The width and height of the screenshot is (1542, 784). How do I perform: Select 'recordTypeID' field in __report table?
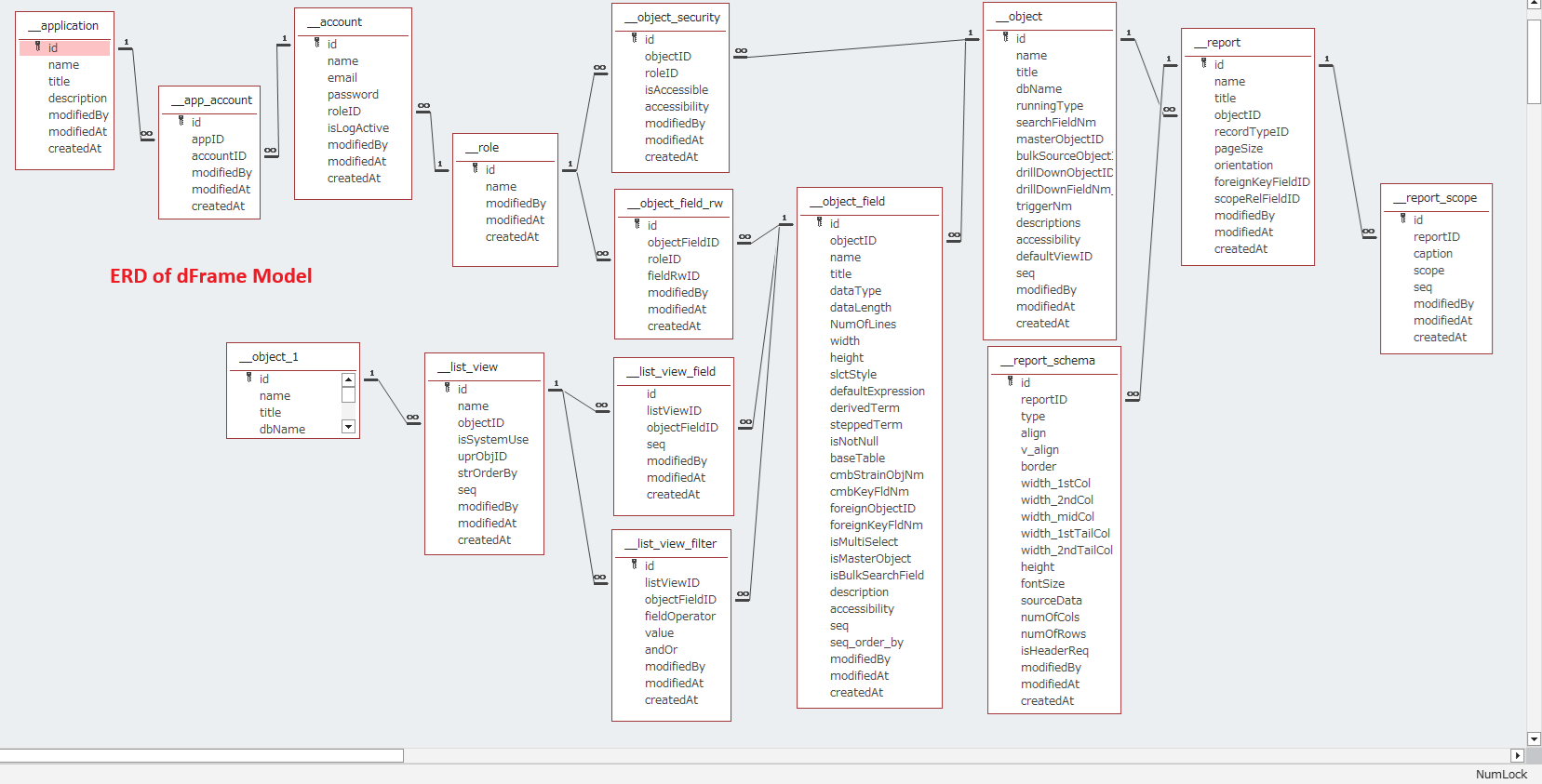1251,131
